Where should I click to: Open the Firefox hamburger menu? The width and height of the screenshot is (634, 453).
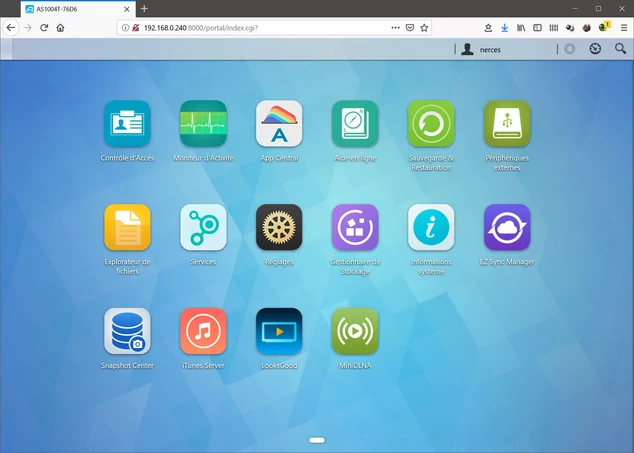[624, 28]
